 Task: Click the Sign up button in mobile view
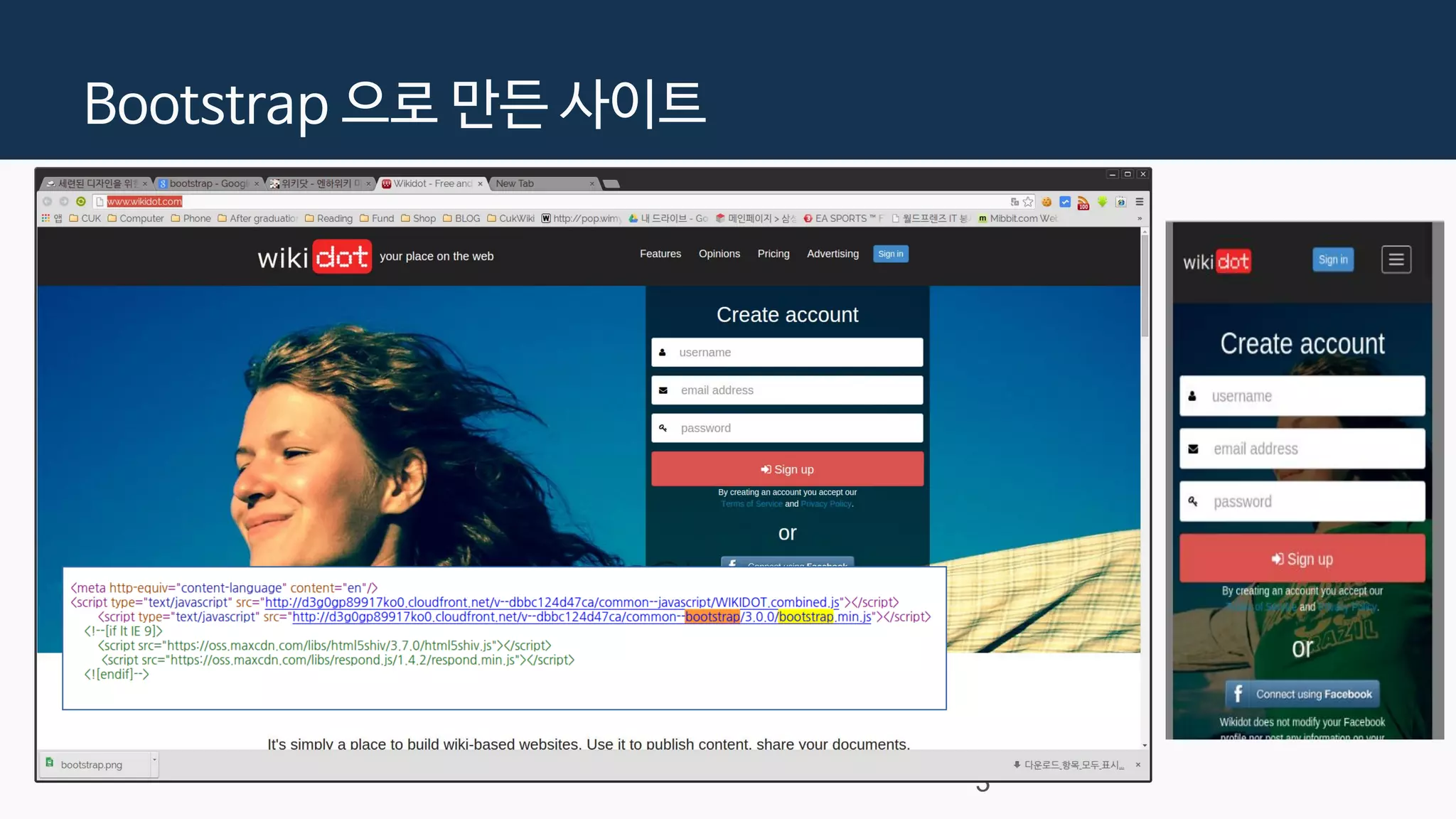1302,559
